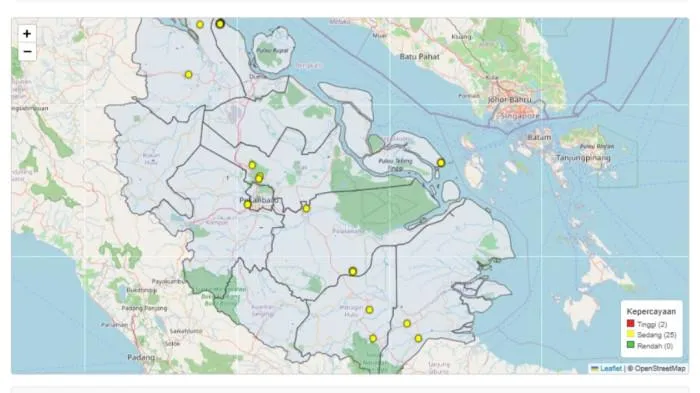The height and width of the screenshot is (393, 700).
Task: Select the yellow marker at Pekanbaru city
Action: [x=247, y=205]
